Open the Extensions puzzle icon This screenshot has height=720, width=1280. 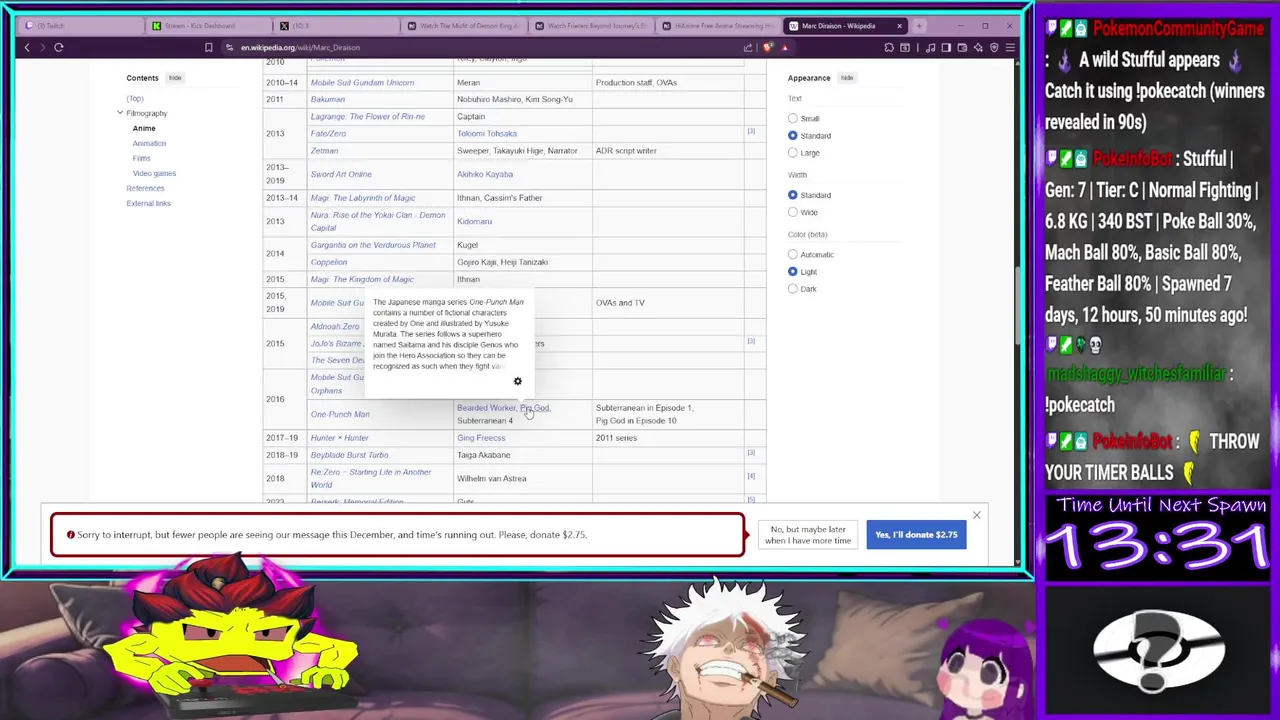(x=889, y=47)
